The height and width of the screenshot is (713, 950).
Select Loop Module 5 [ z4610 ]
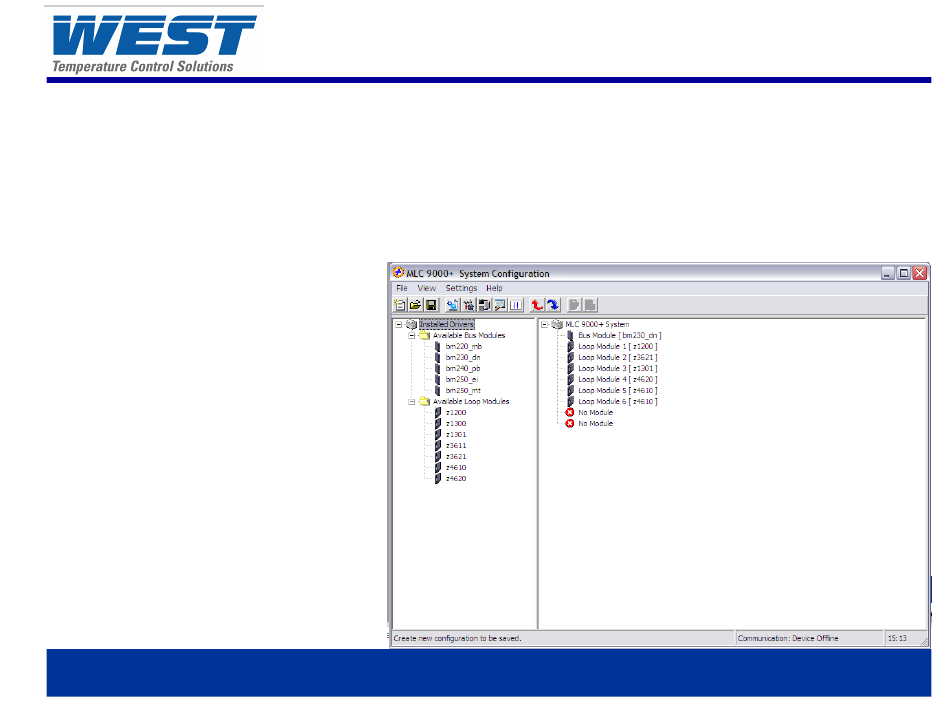tap(617, 391)
